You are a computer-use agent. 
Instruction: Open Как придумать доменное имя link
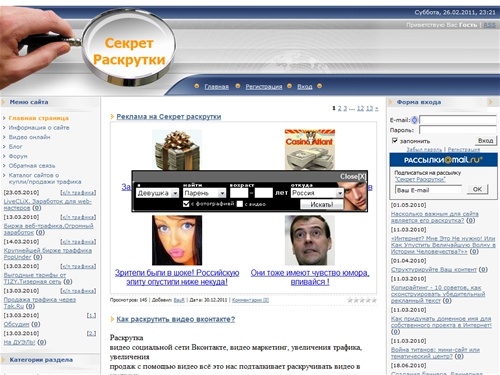coord(441,322)
